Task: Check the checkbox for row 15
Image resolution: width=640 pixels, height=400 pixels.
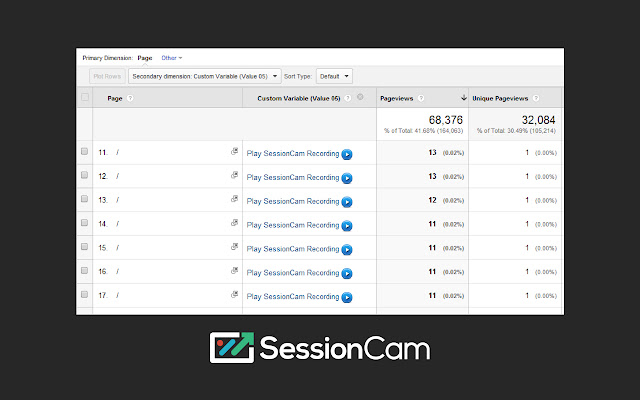Action: point(84,246)
